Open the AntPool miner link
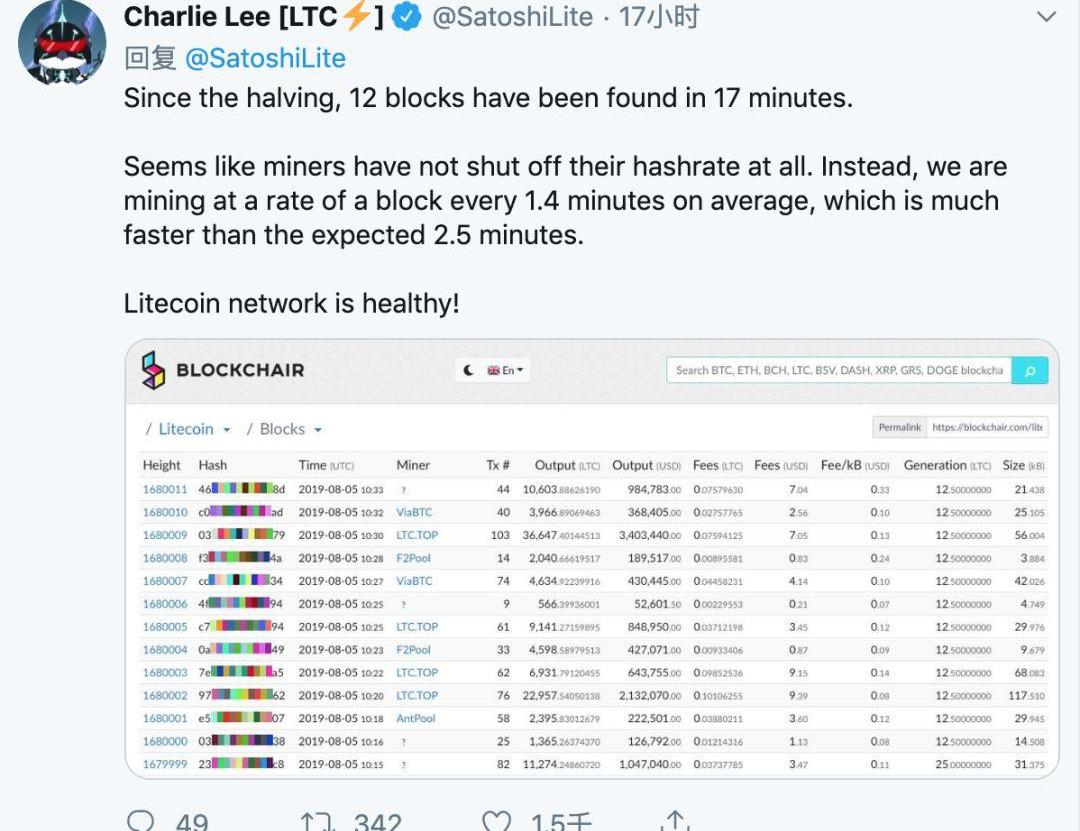Image resolution: width=1080 pixels, height=831 pixels. [415, 718]
